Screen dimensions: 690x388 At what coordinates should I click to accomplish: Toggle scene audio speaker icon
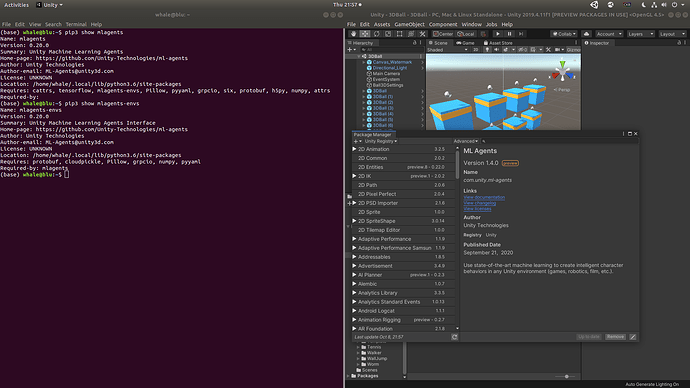click(x=496, y=50)
